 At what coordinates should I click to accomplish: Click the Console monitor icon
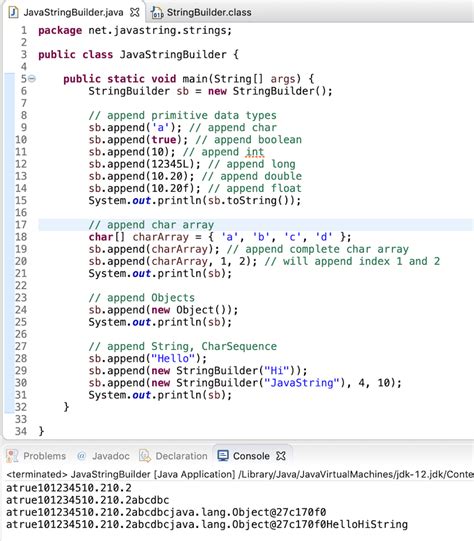tap(223, 456)
